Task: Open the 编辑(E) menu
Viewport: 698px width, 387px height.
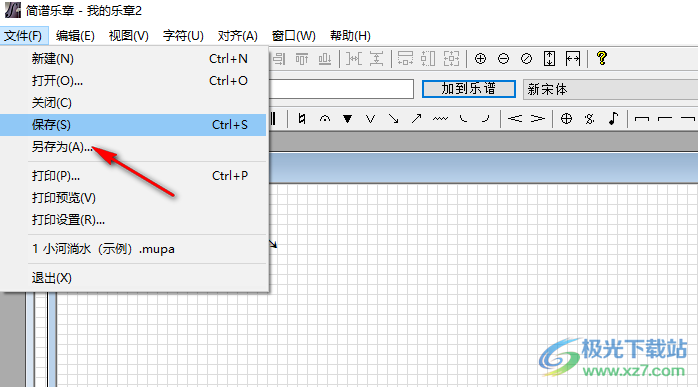Action: pos(75,36)
